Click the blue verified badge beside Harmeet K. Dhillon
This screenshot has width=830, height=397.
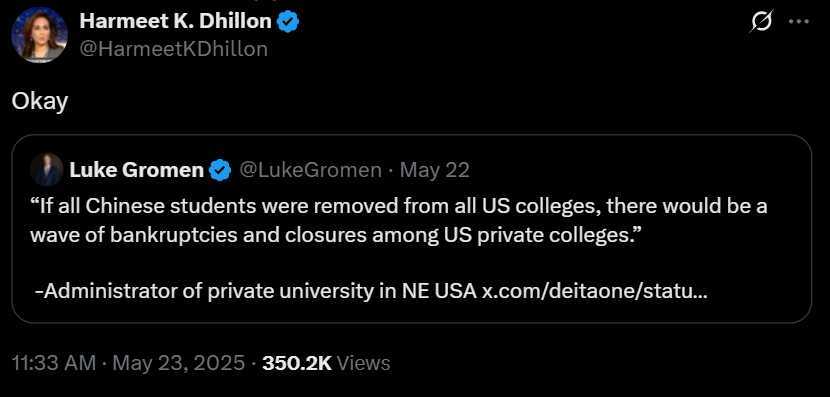point(289,22)
